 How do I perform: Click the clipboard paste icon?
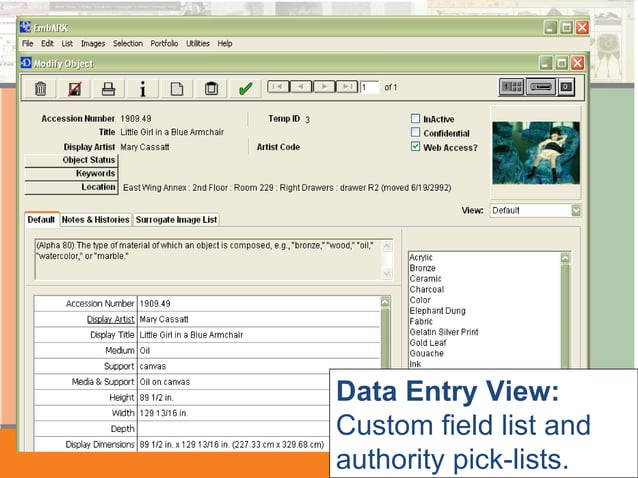click(x=210, y=88)
